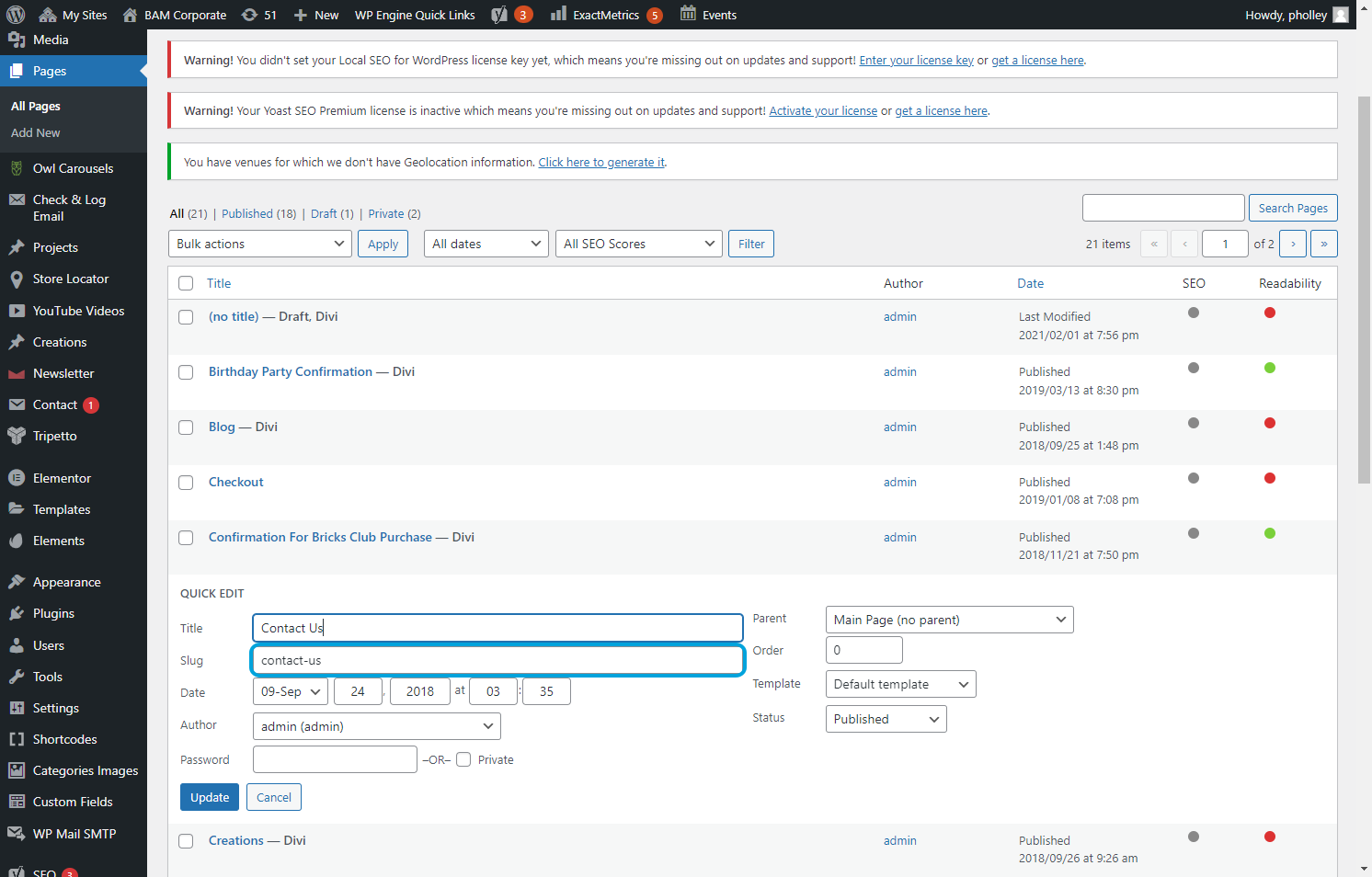Click into the Slug input field
The width and height of the screenshot is (1372, 877).
(497, 660)
